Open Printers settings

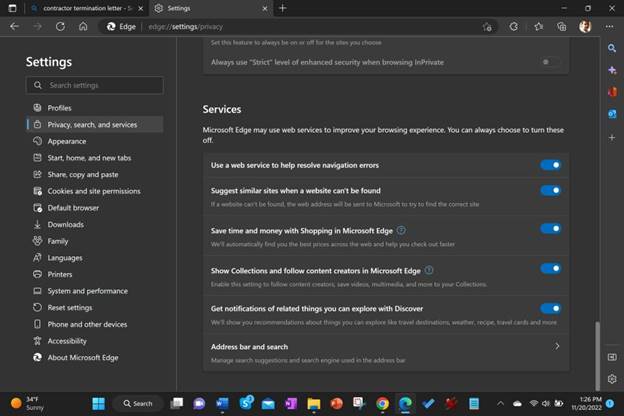pos(95,275)
